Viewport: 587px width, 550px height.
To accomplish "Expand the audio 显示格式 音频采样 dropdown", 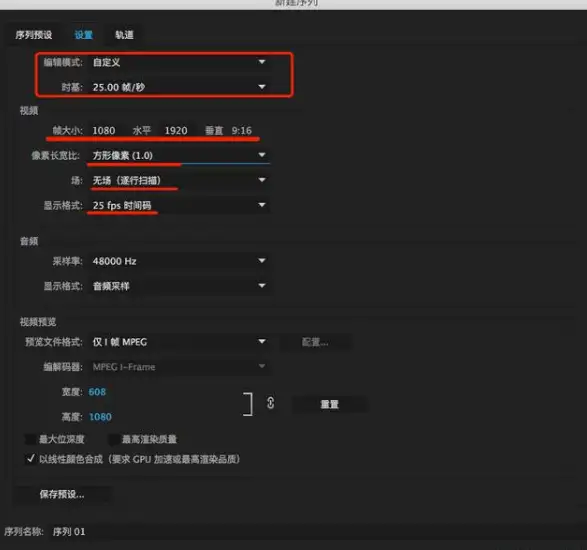I will pos(179,286).
